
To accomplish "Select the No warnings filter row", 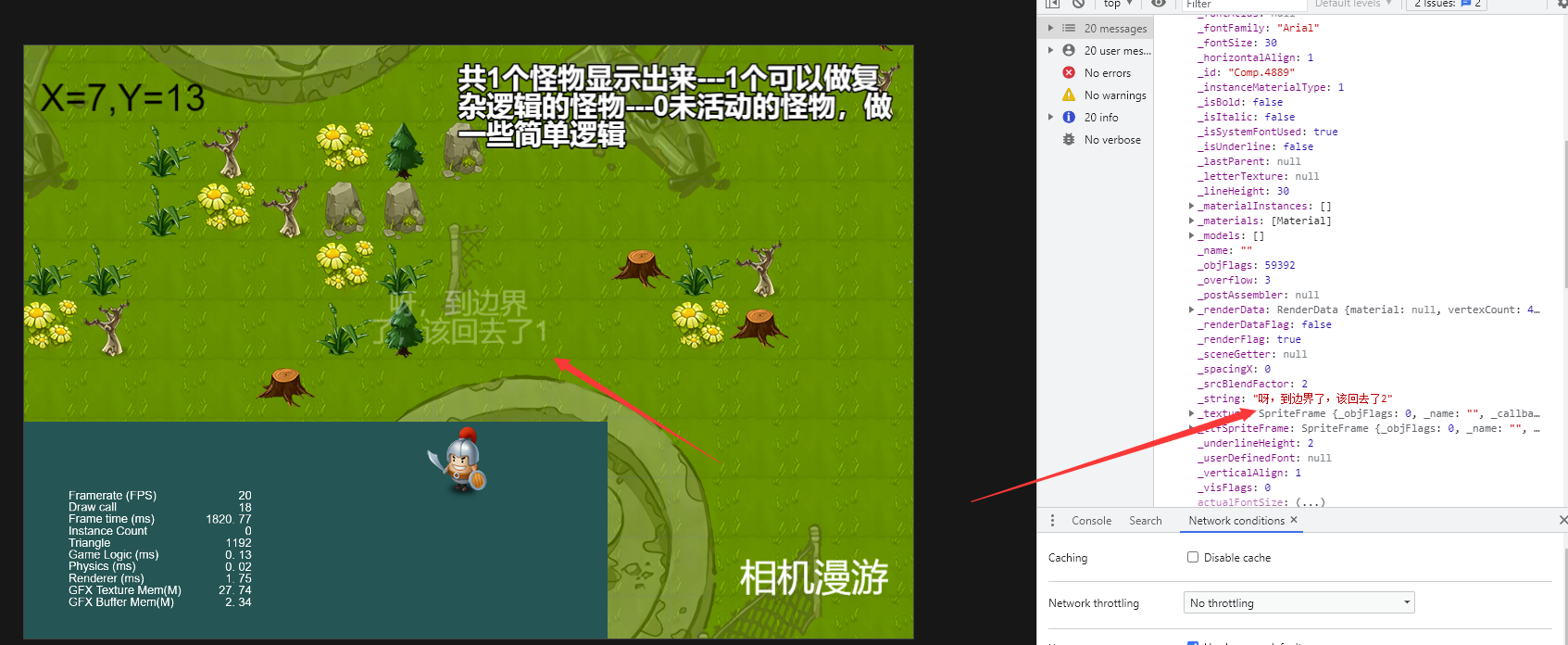I will coord(1096,95).
